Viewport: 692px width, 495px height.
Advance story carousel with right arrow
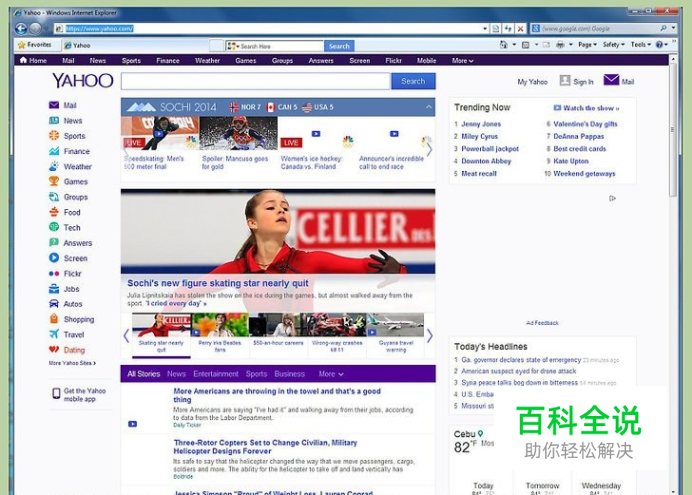pyautogui.click(x=430, y=336)
